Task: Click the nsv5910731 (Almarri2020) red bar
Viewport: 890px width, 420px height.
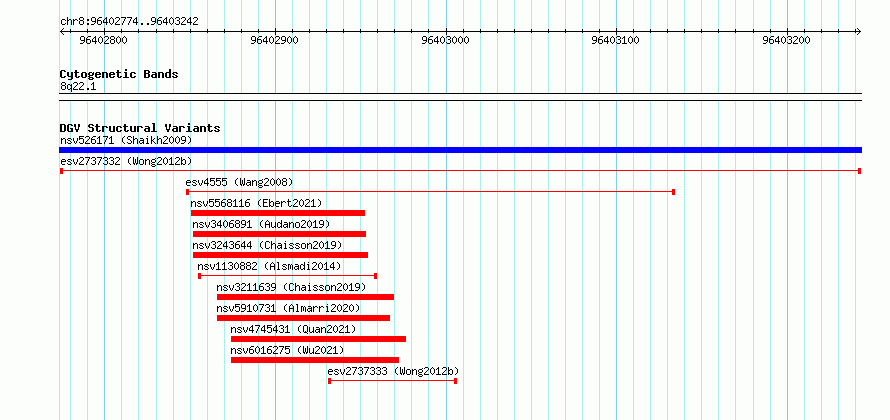Action: (303, 318)
